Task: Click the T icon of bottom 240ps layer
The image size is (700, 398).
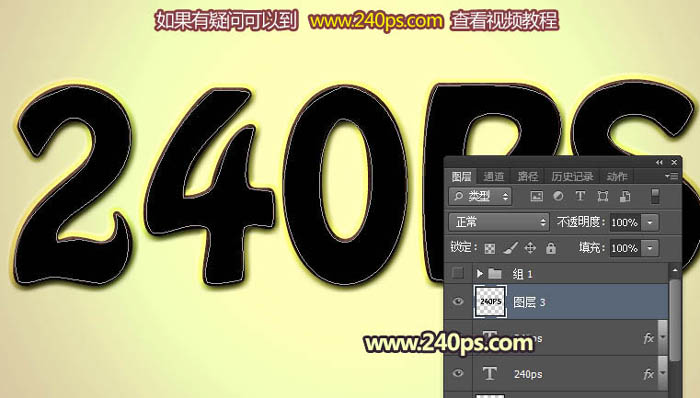Action: click(x=490, y=373)
